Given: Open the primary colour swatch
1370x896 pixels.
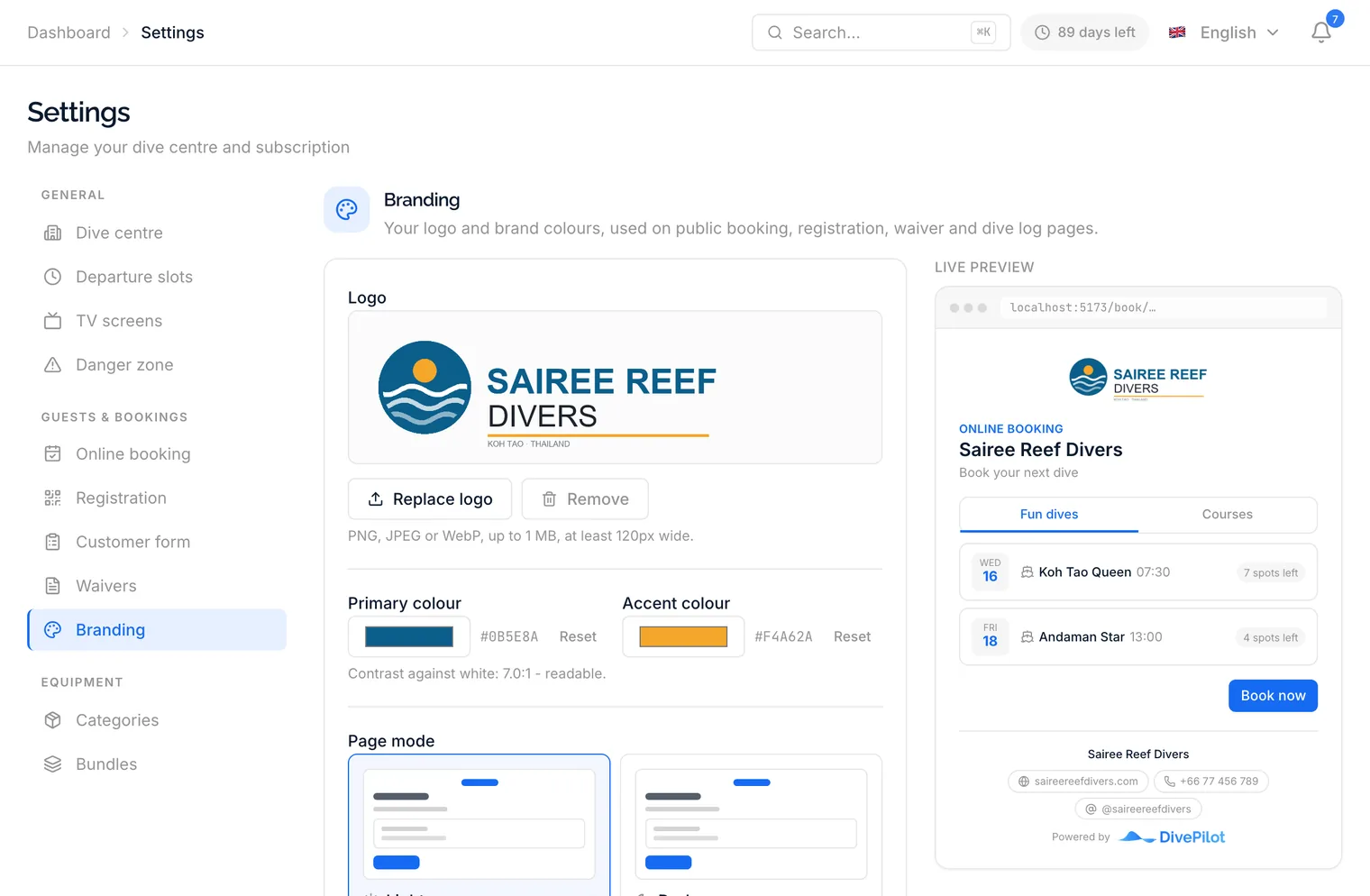Looking at the screenshot, I should tap(409, 636).
